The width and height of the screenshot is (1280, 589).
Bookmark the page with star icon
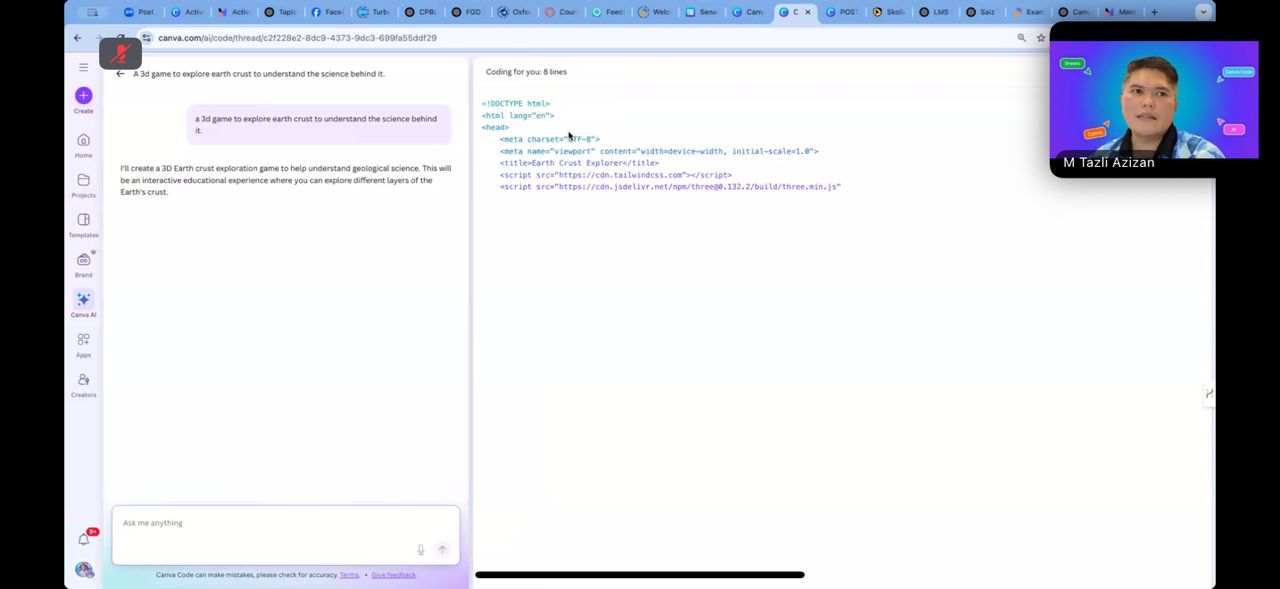click(1041, 38)
